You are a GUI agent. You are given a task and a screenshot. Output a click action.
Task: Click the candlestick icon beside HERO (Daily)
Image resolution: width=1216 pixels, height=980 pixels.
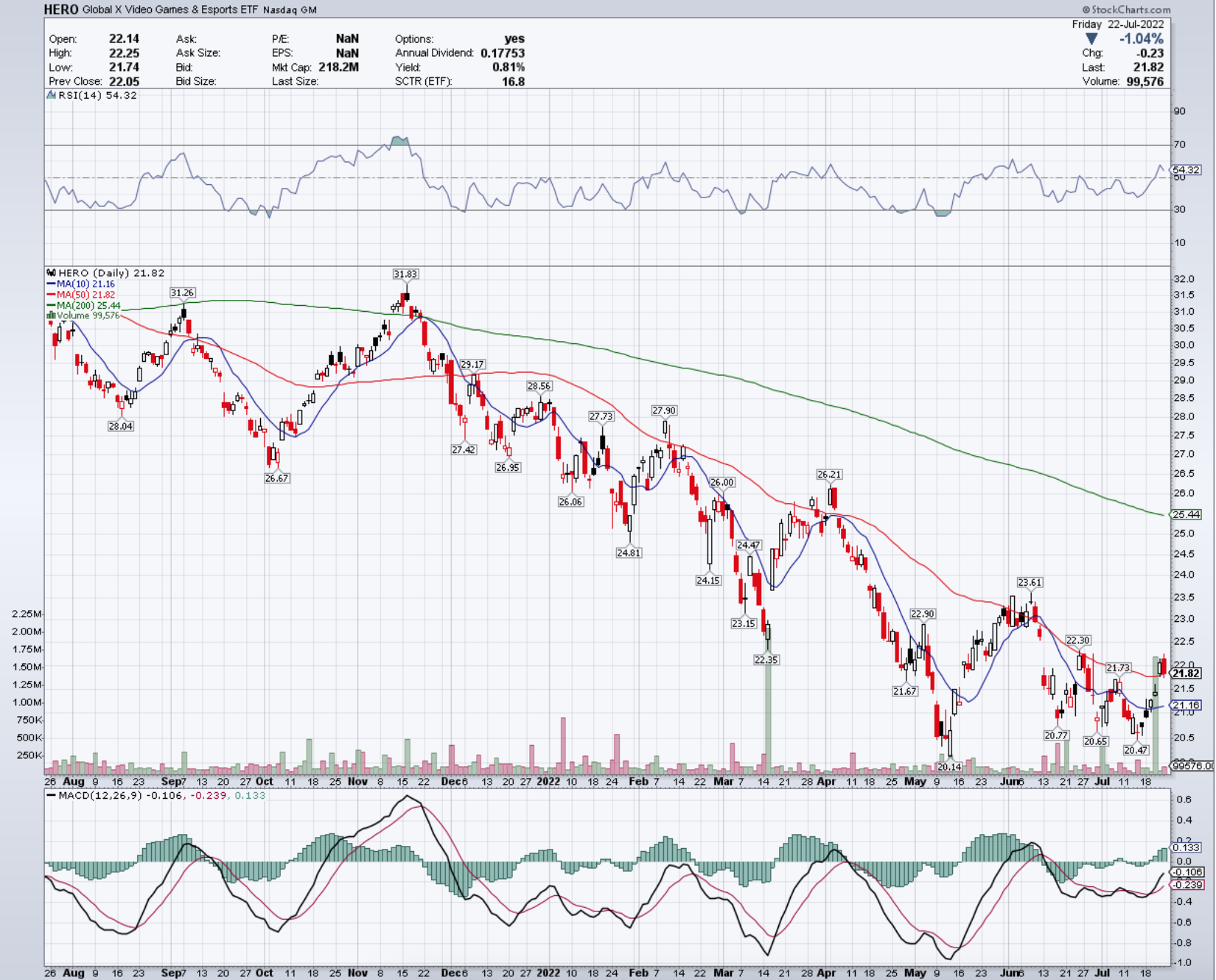pyautogui.click(x=52, y=273)
